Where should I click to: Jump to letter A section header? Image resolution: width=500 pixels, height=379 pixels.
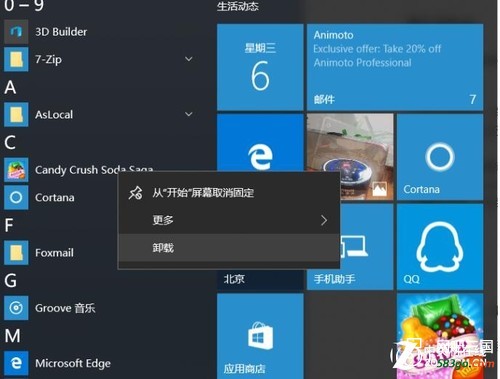10,87
